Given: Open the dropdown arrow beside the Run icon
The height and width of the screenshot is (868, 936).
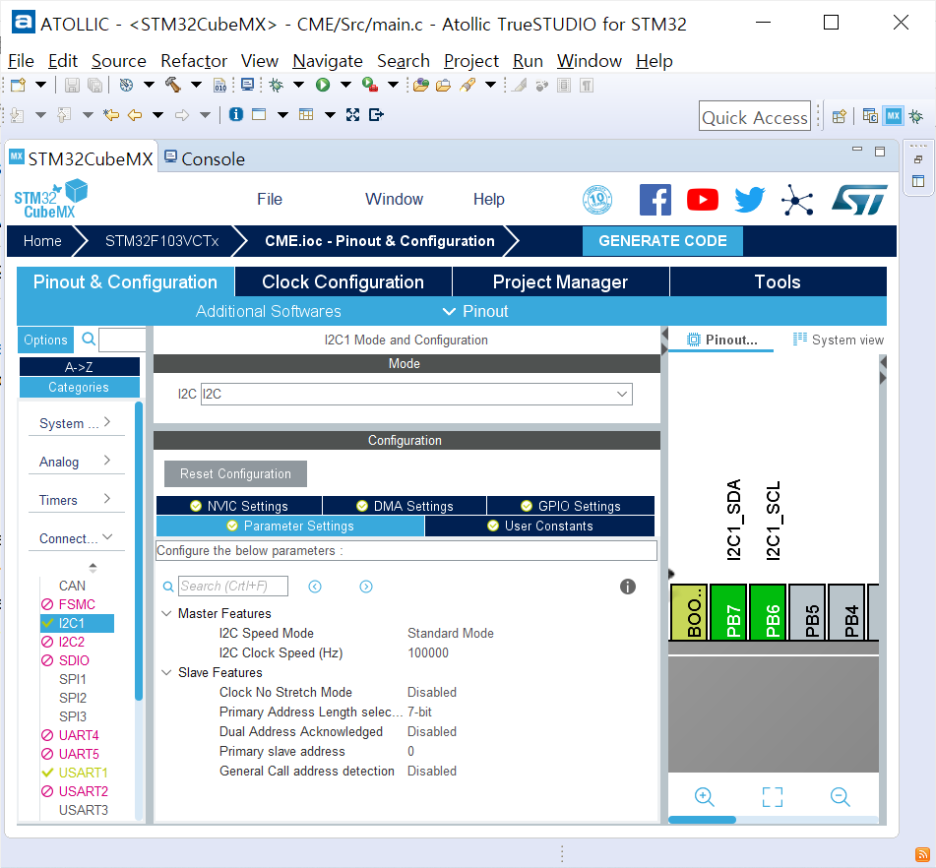Looking at the screenshot, I should (x=346, y=85).
